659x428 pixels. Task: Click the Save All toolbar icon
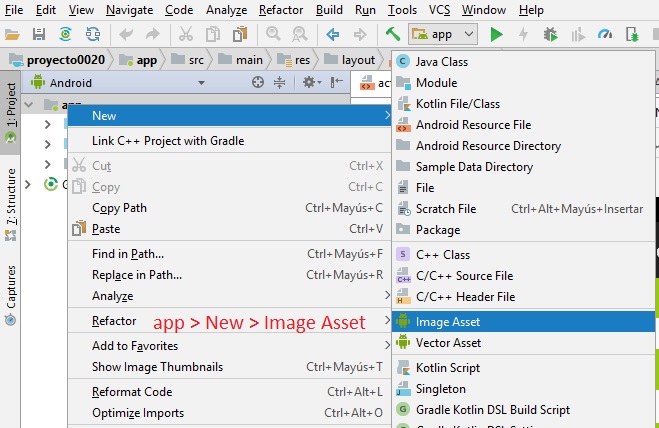[39, 34]
